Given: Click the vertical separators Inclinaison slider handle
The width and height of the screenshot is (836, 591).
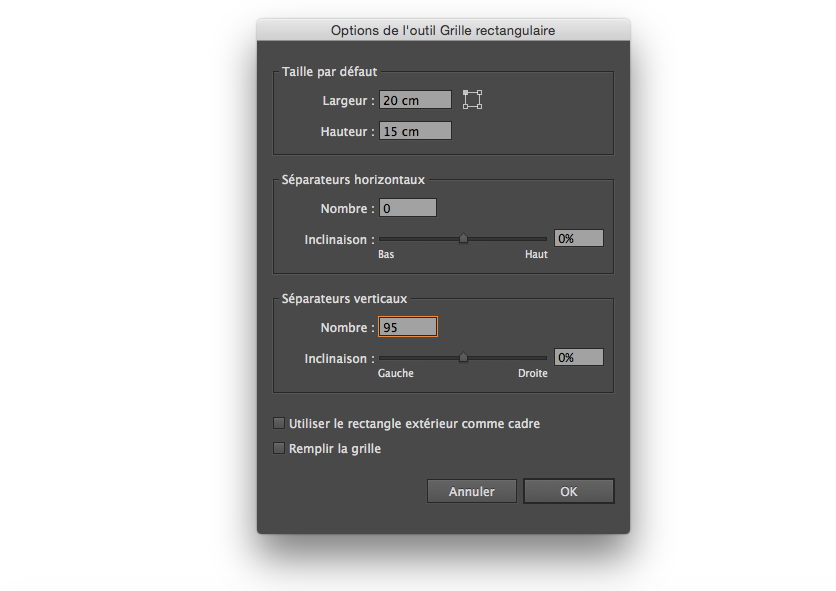Looking at the screenshot, I should 463,358.
